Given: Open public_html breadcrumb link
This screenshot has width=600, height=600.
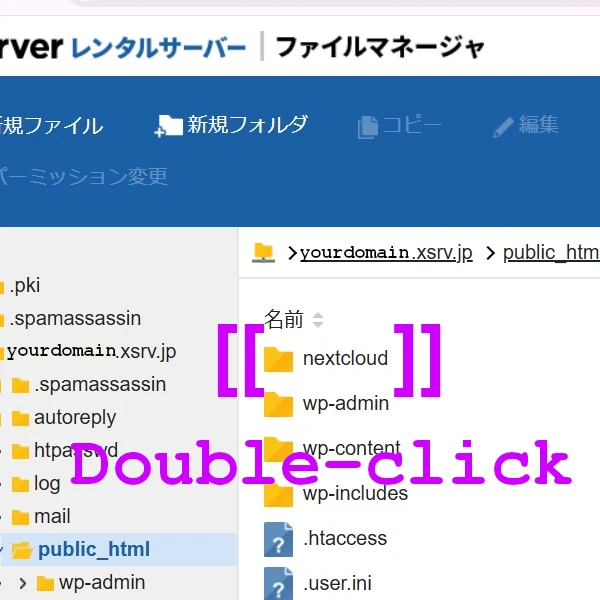Looking at the screenshot, I should 551,253.
